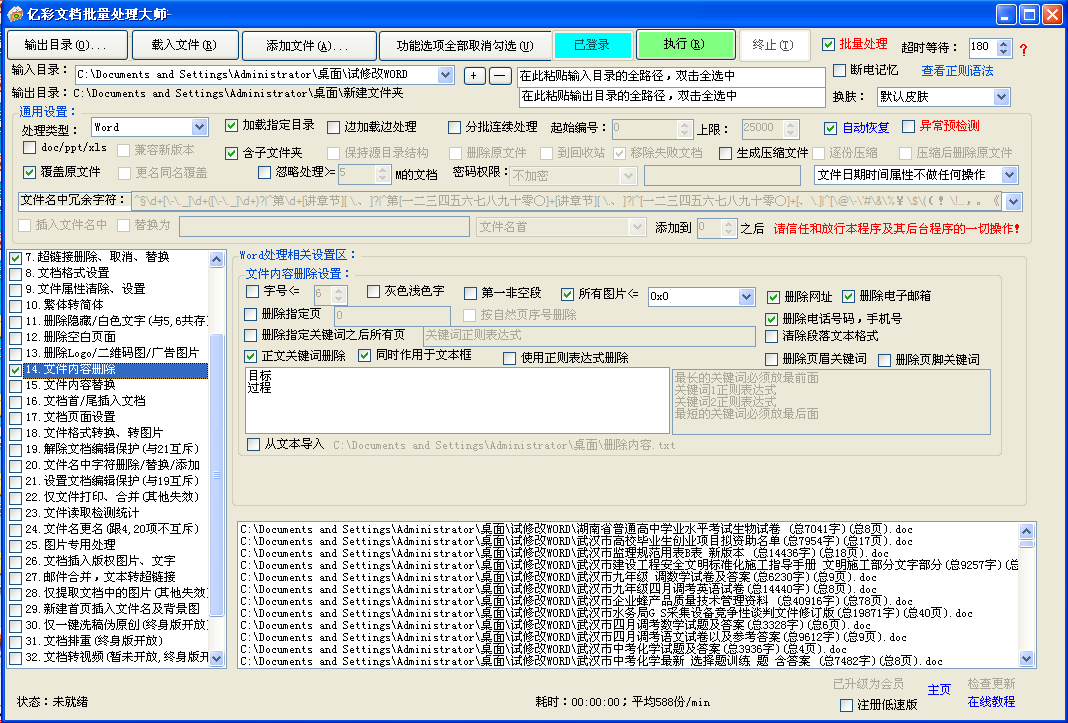The image size is (1068, 723).
Task: Toggle the 同时作用于文本框 checkbox
Action: tap(364, 356)
